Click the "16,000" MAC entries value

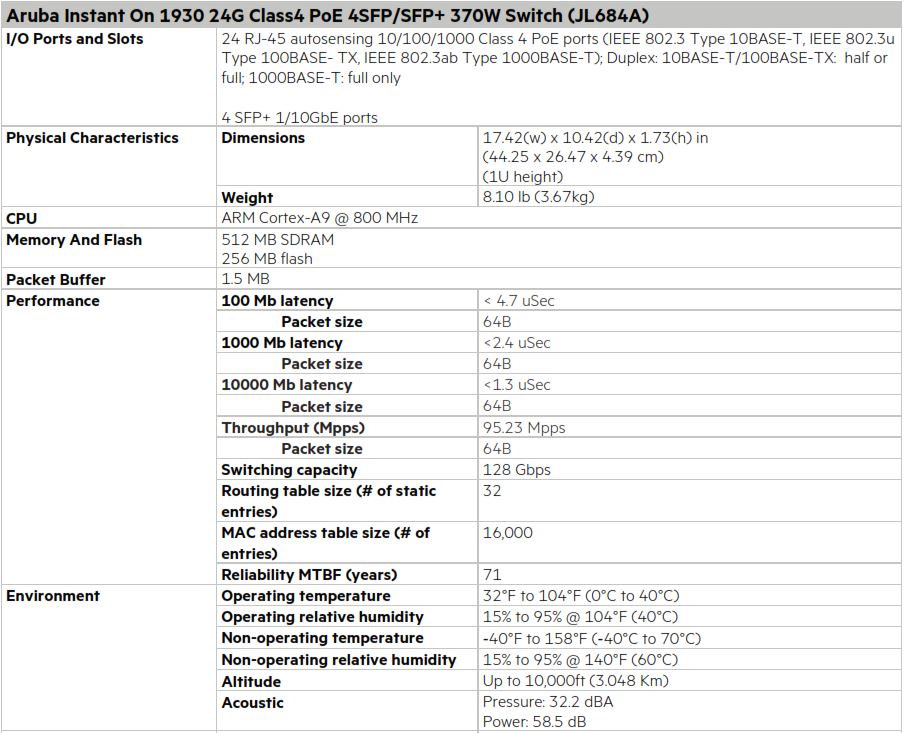(507, 533)
